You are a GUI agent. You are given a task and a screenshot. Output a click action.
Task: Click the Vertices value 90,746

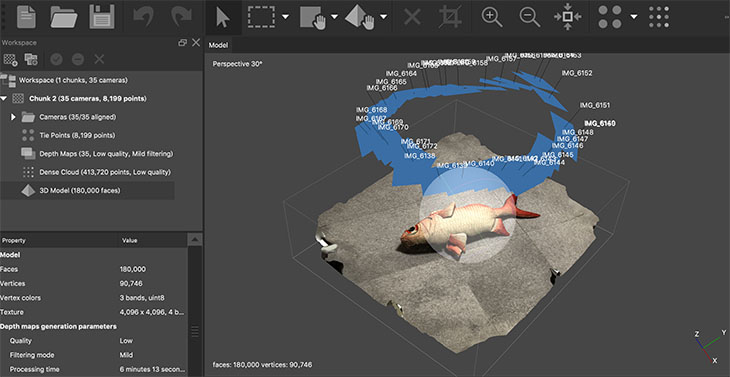131,283
